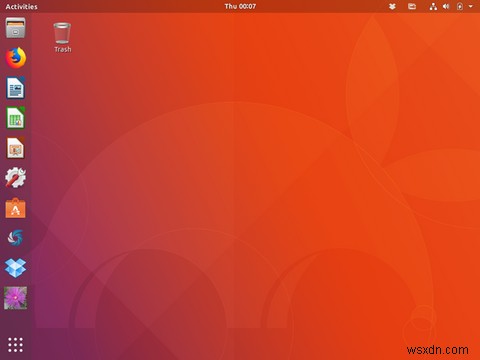Open the clock calendar Thu 00:07
480x360 pixels.
(240, 6)
